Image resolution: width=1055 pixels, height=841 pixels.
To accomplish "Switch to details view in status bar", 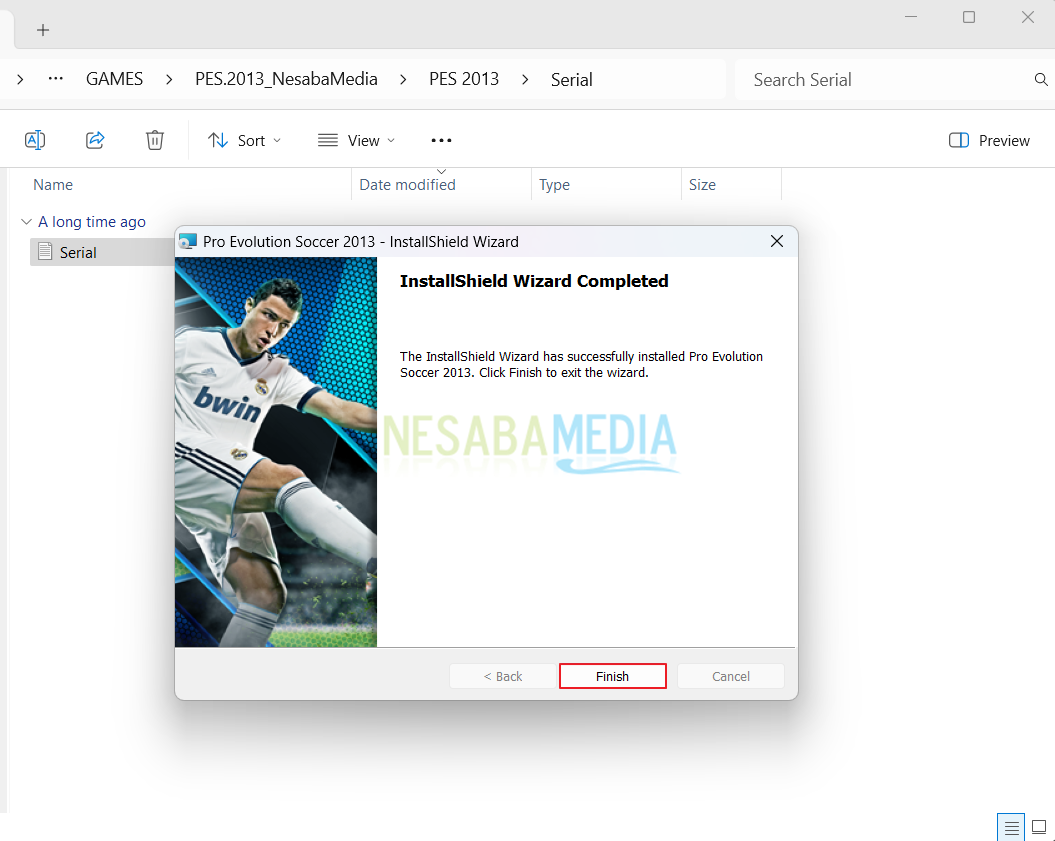I will [1011, 827].
